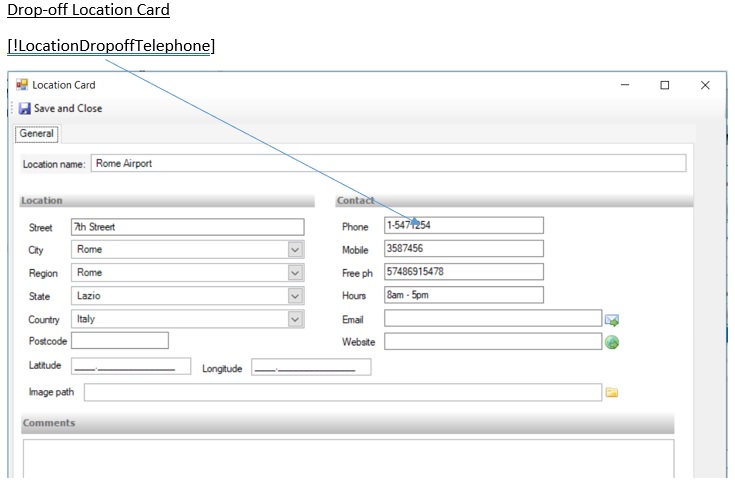
Task: Click the Save and Close disk icon
Action: [24, 108]
